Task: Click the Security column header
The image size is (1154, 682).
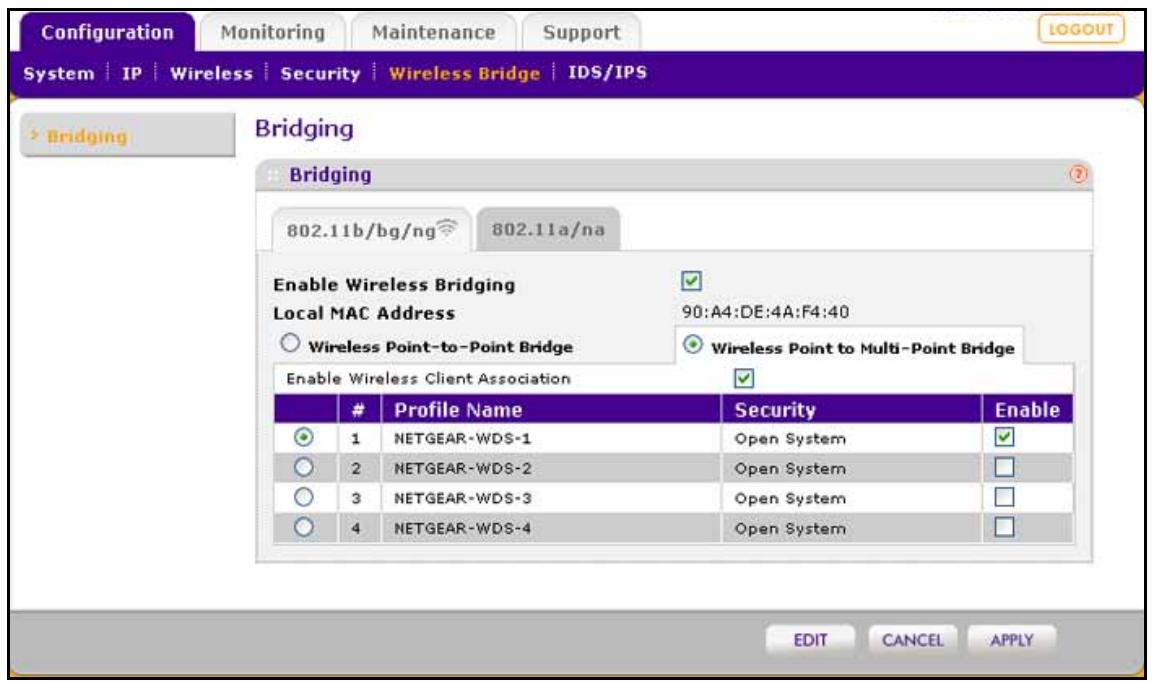Action: point(775,410)
